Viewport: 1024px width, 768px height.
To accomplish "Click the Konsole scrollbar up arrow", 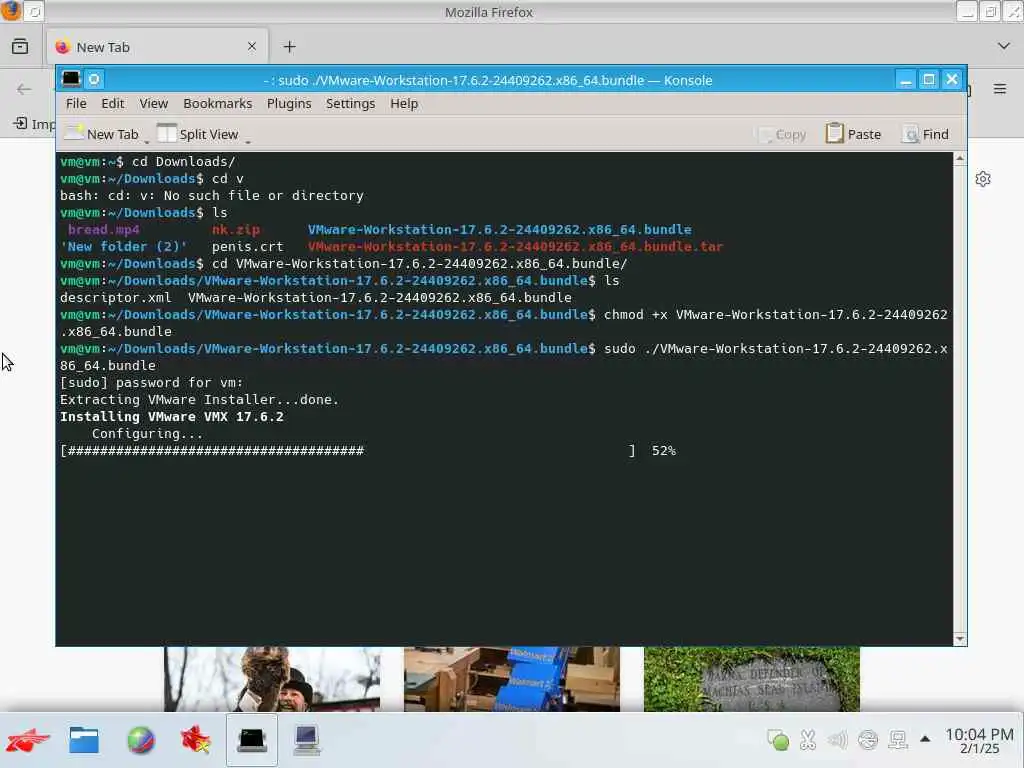I will tap(959, 158).
